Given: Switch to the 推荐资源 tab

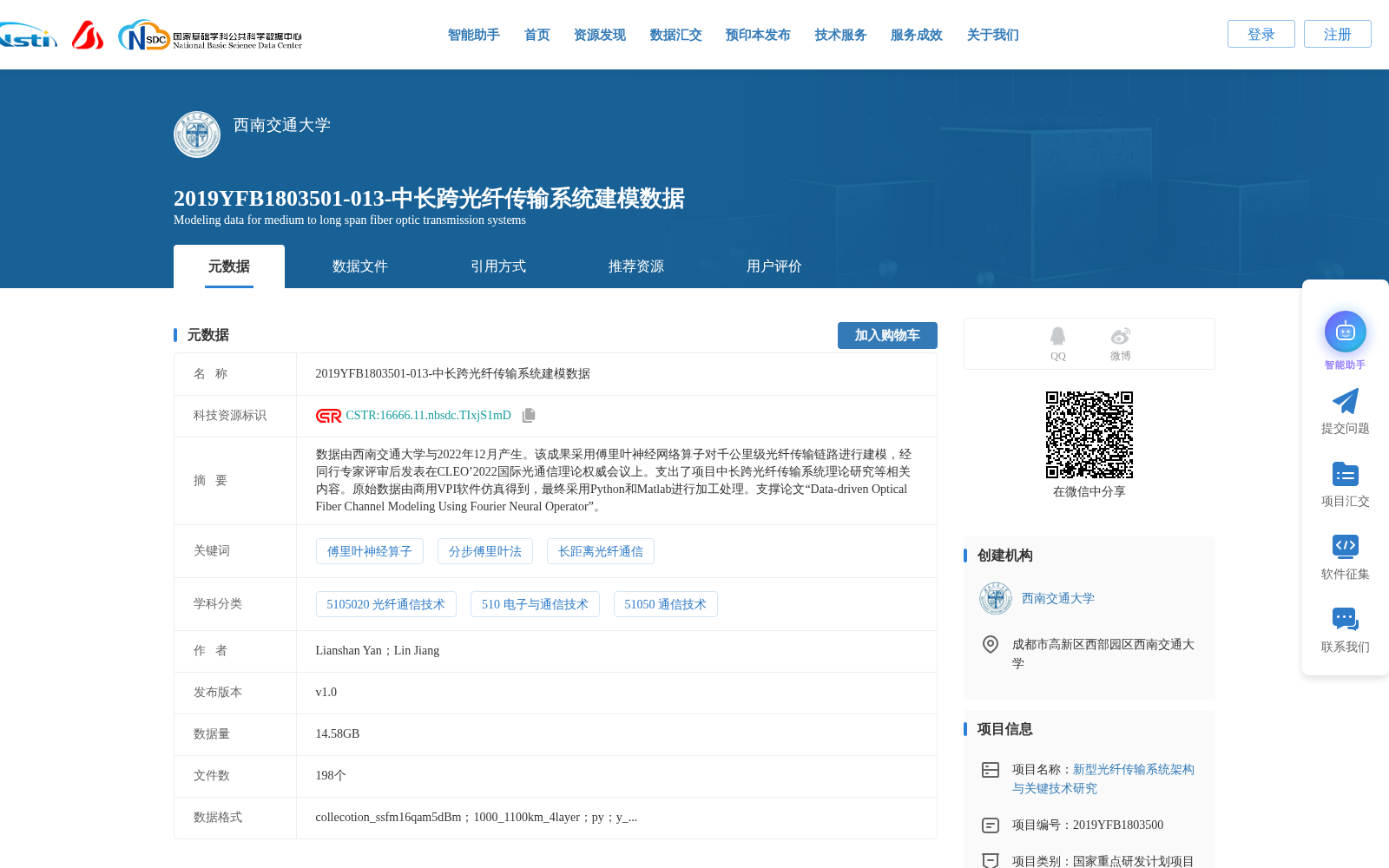Looking at the screenshot, I should pos(636,266).
